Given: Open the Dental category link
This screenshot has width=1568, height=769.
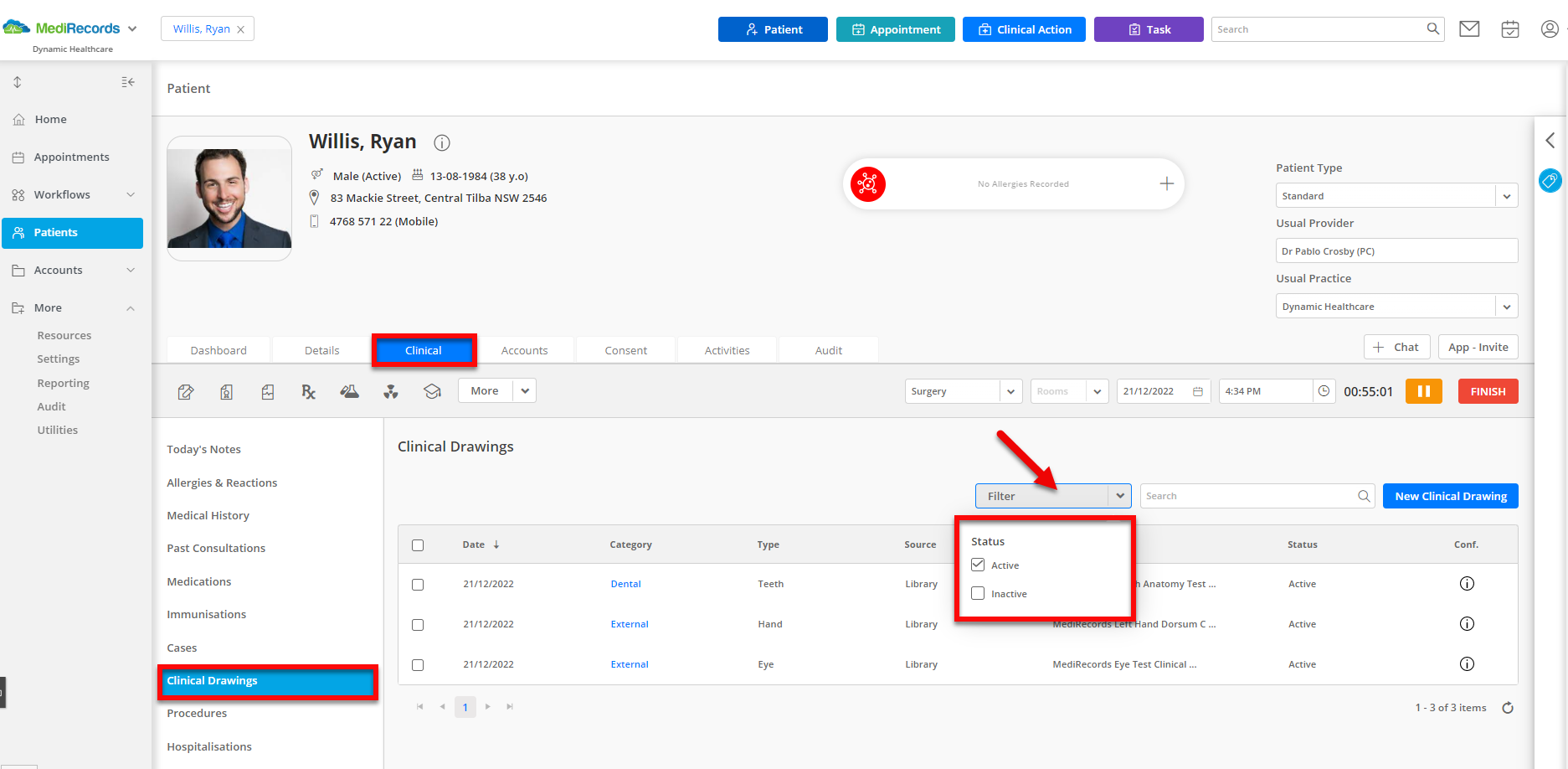Looking at the screenshot, I should coord(626,584).
